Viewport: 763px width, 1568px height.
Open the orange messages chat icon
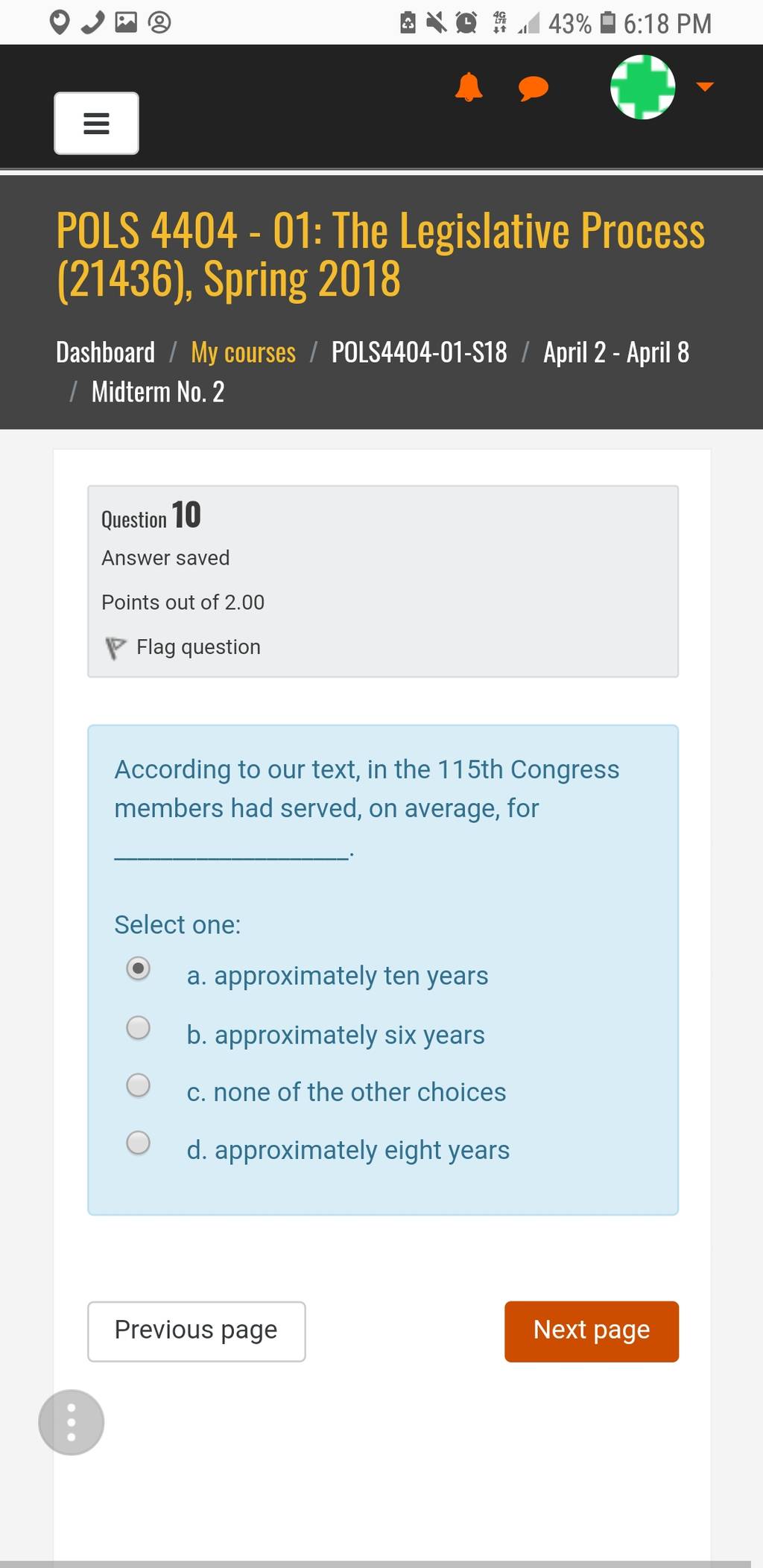(534, 88)
